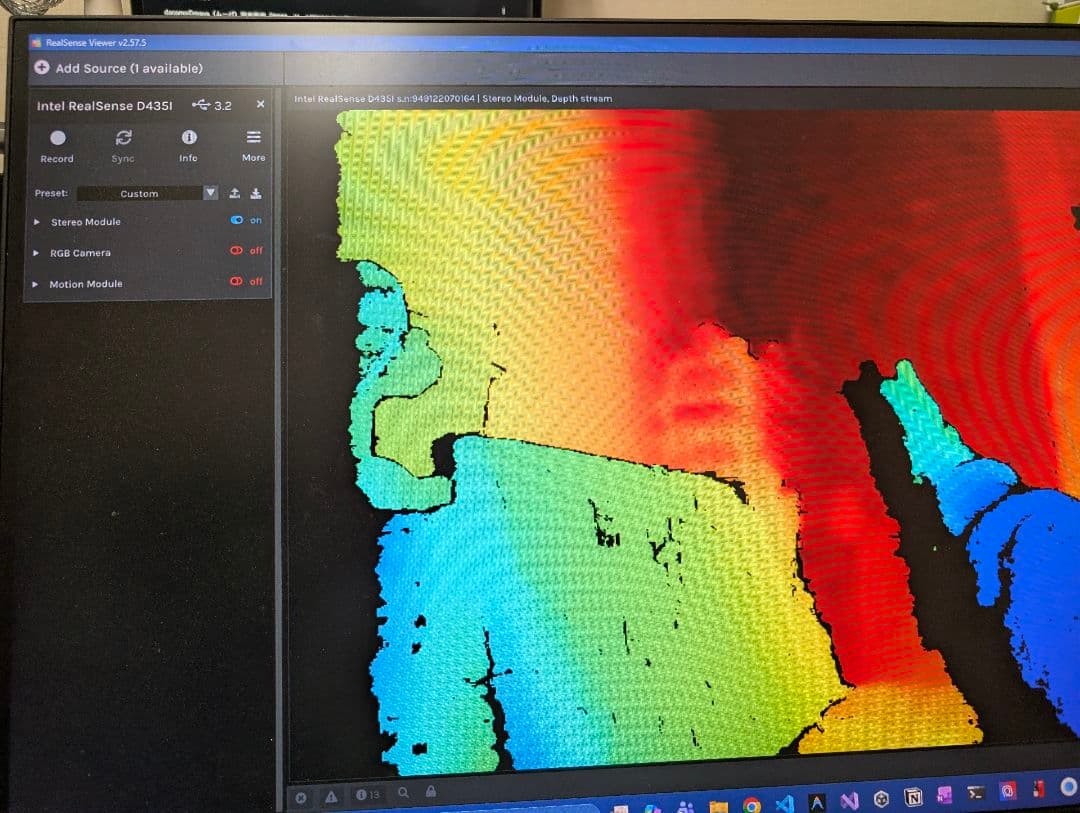Click the search magnifier in status bar
This screenshot has height=813, width=1080.
tap(403, 793)
